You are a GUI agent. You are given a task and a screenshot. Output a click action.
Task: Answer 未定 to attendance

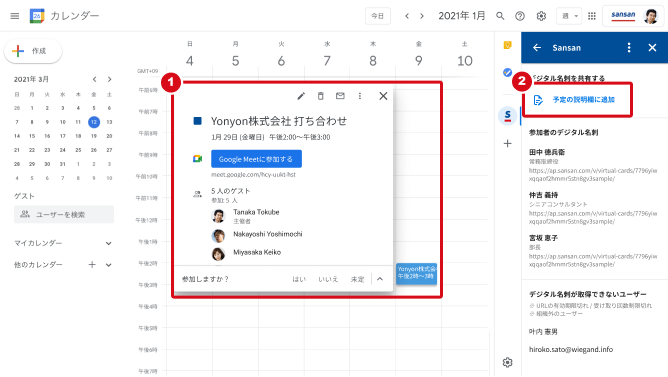tap(357, 279)
